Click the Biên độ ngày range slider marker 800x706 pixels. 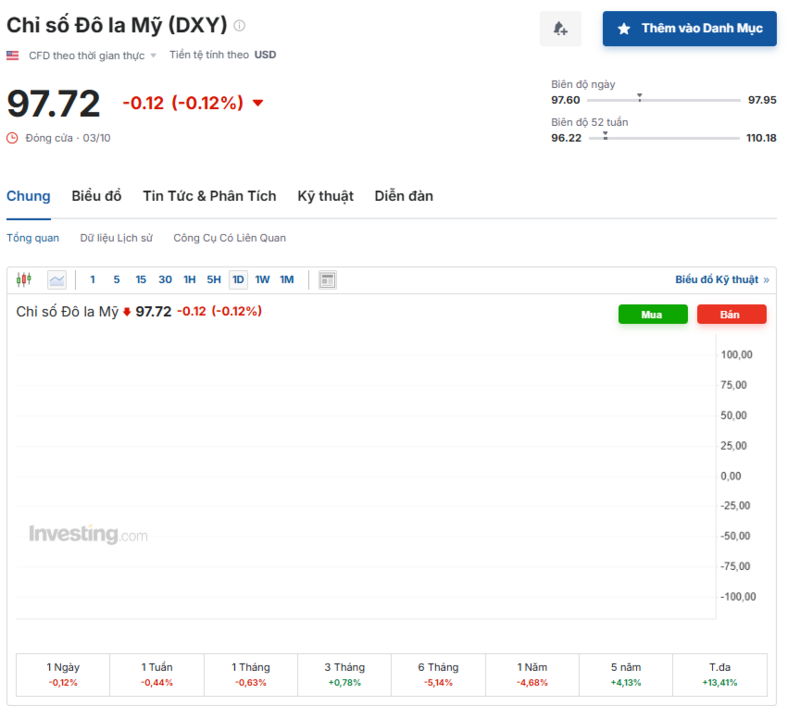point(640,98)
